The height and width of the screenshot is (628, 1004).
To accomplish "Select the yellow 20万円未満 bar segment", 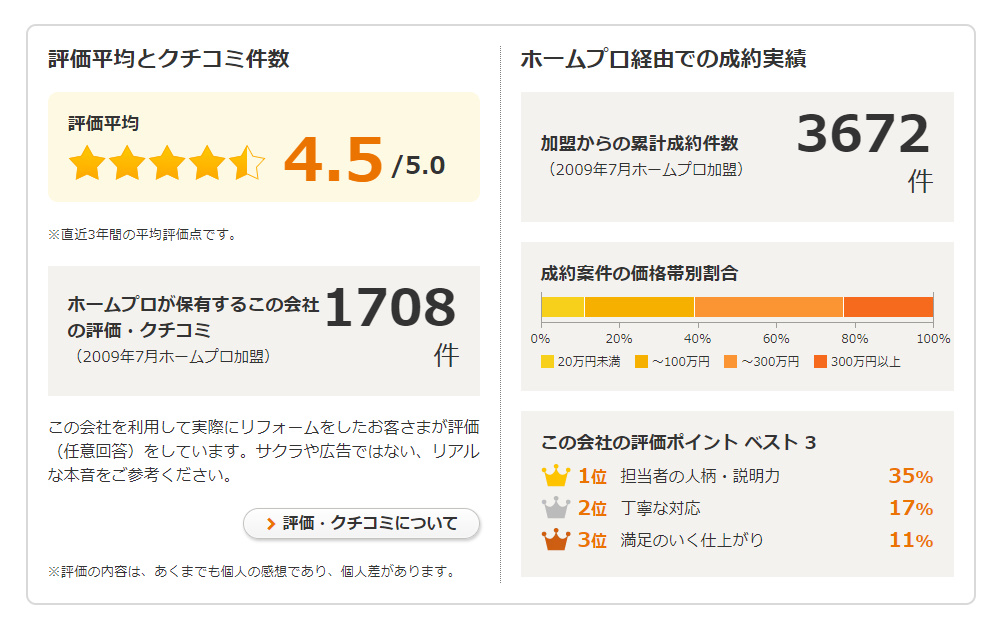I will (563, 307).
